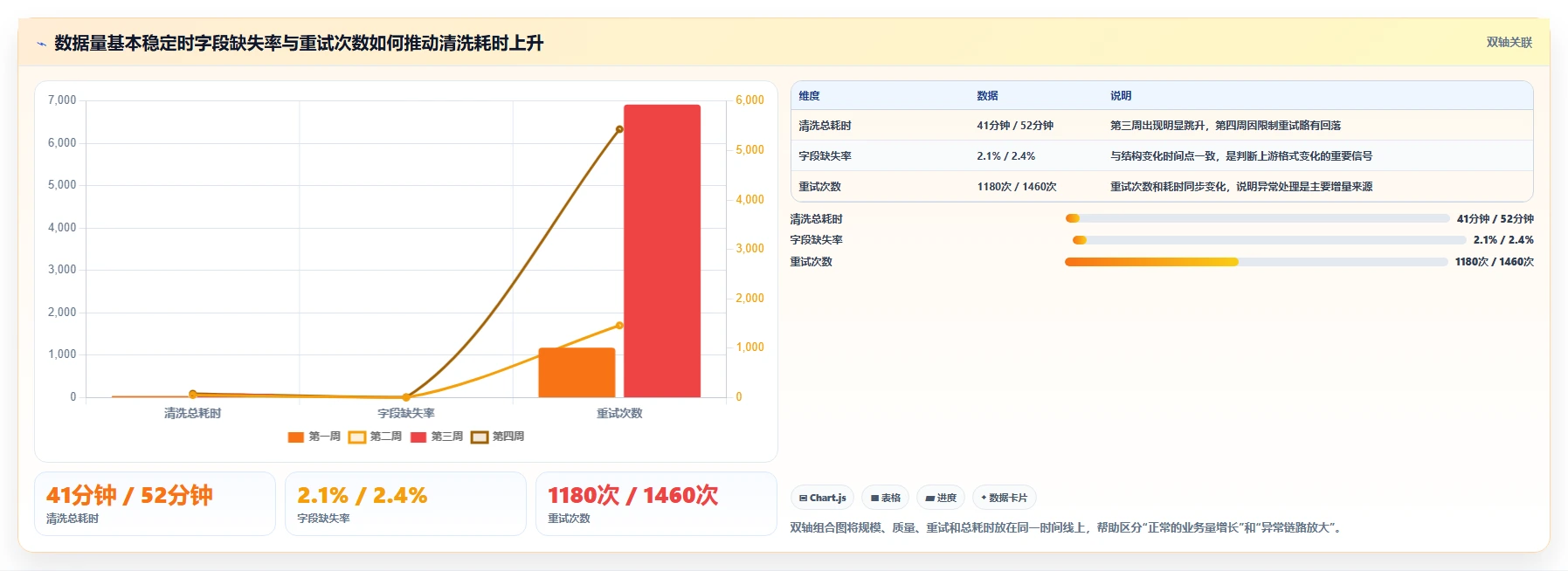Click the 字段缺失率 progress bar

pyautogui.click(x=1269, y=240)
